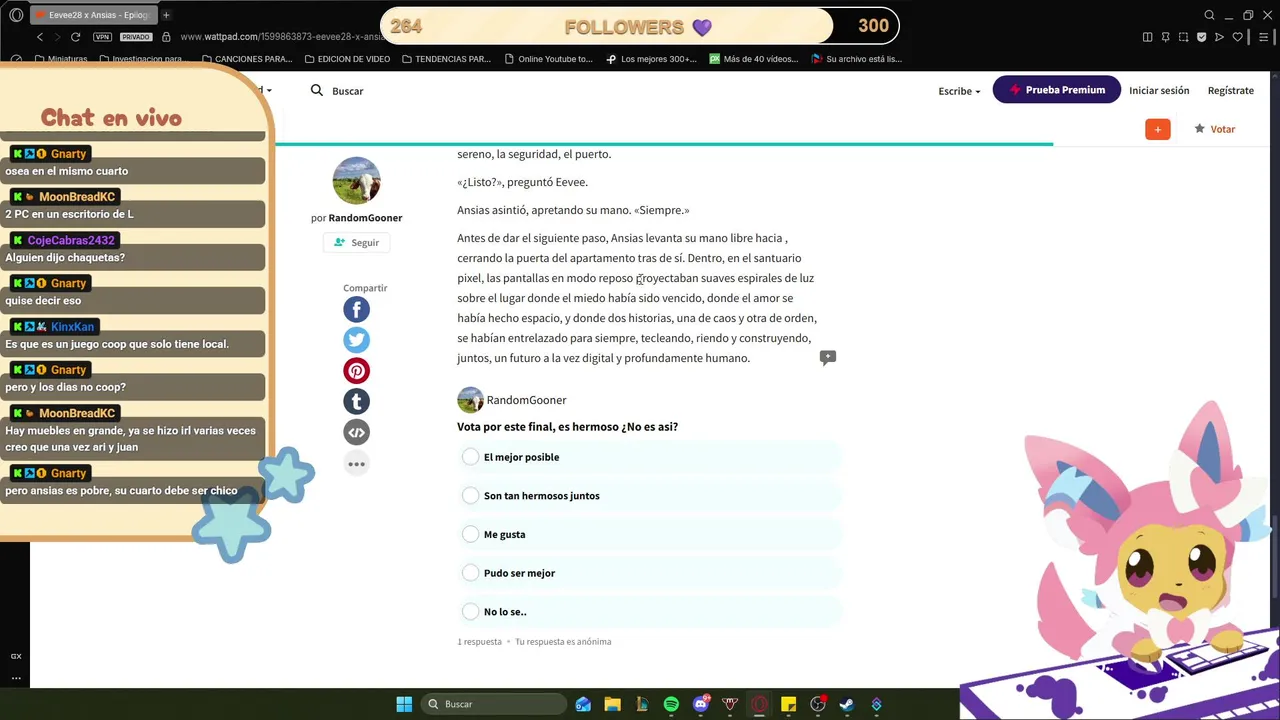The image size is (1280, 720).
Task: Open more share options ellipsis
Action: point(356,464)
